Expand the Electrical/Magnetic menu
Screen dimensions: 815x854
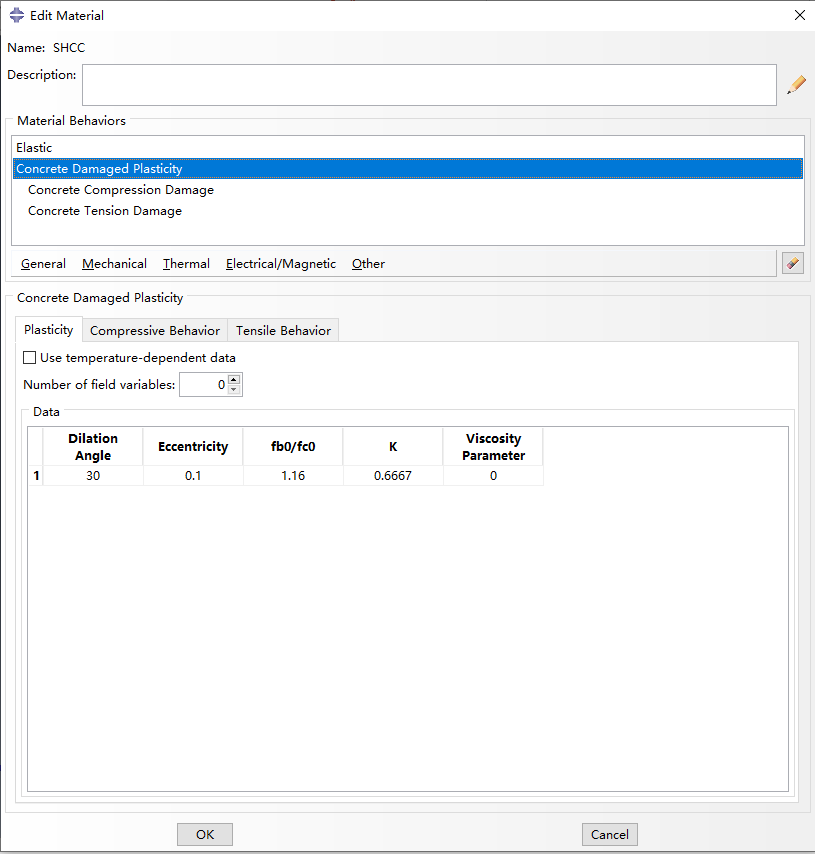click(280, 264)
